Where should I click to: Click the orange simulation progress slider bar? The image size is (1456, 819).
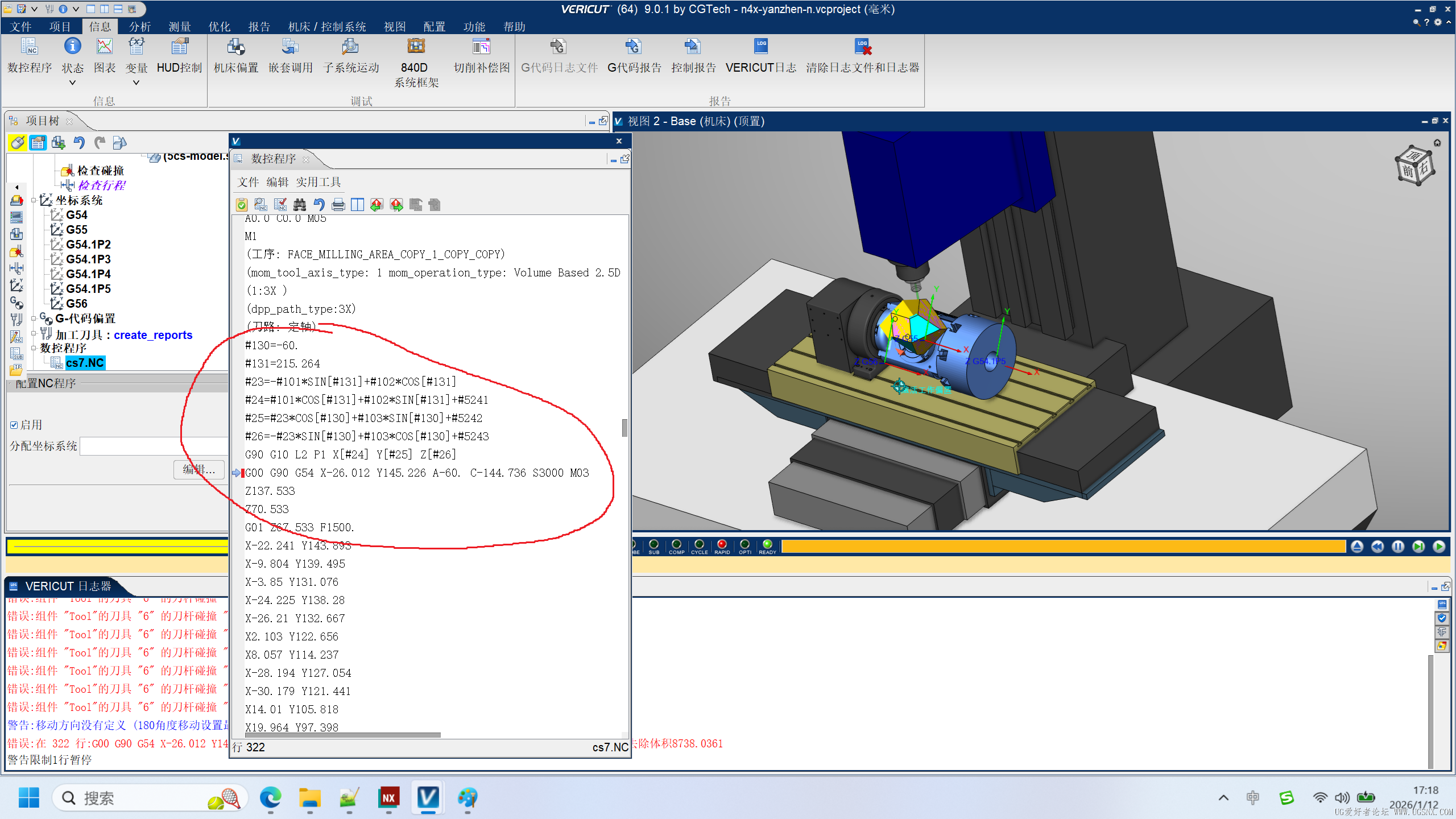[x=1062, y=547]
